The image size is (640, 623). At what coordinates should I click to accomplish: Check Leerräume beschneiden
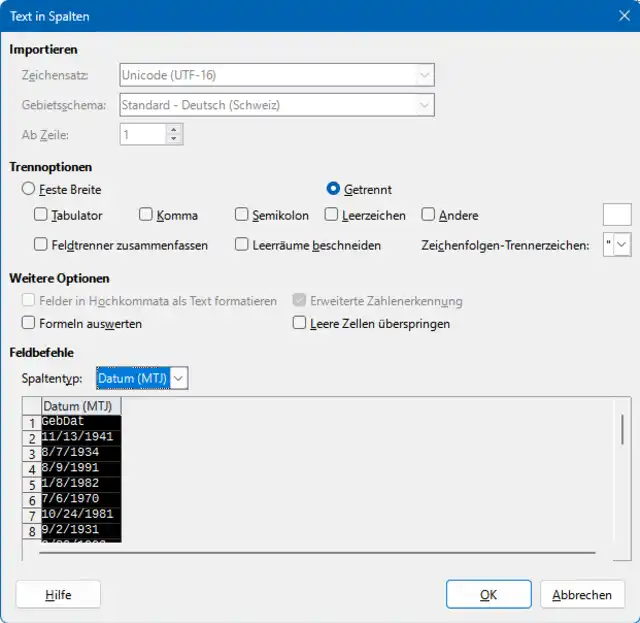pos(242,245)
